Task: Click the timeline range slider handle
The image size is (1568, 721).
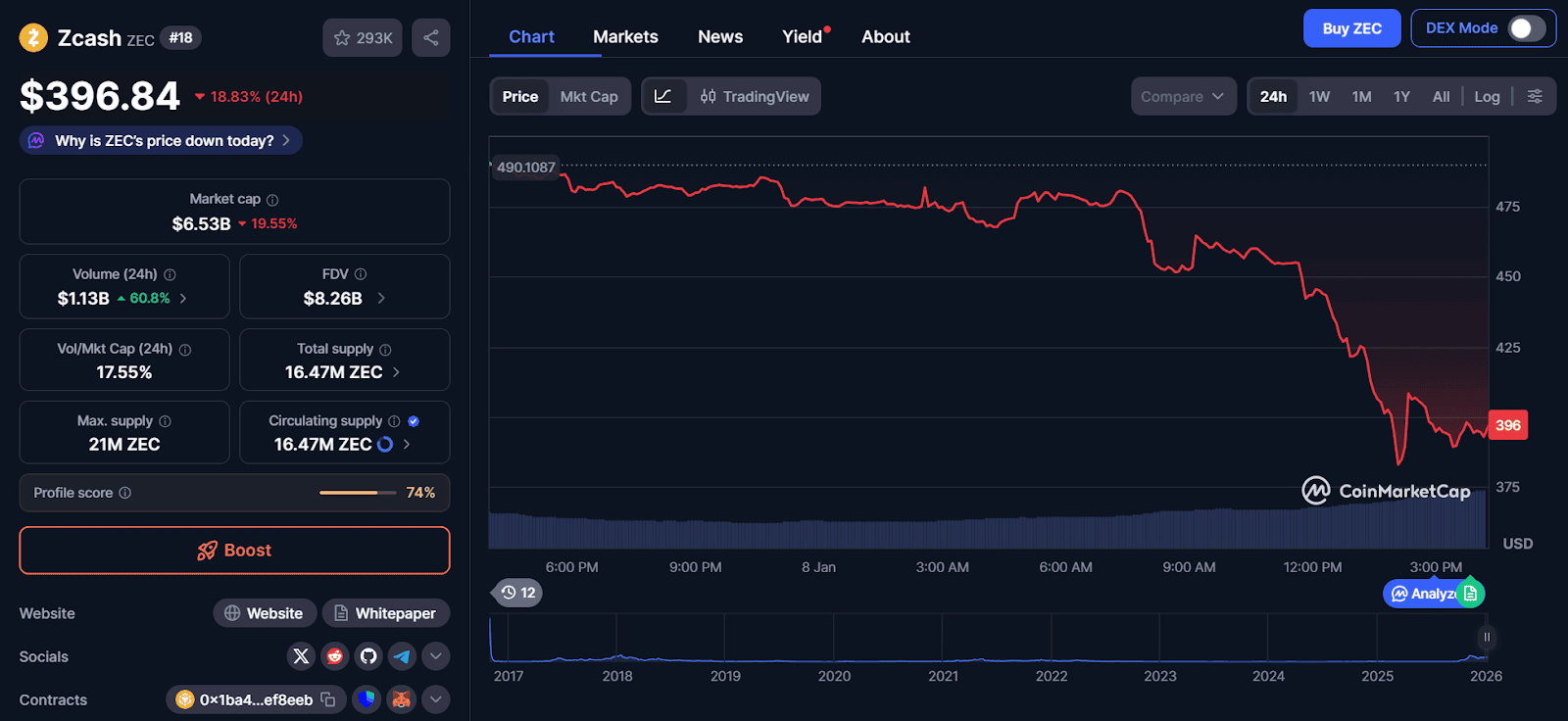Action: (x=1487, y=637)
